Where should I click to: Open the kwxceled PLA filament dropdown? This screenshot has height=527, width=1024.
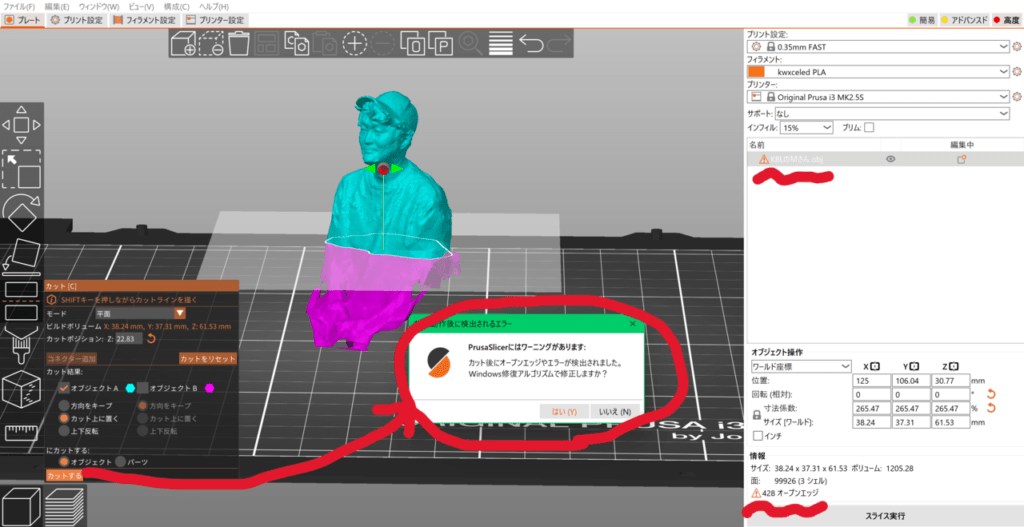pyautogui.click(x=878, y=72)
